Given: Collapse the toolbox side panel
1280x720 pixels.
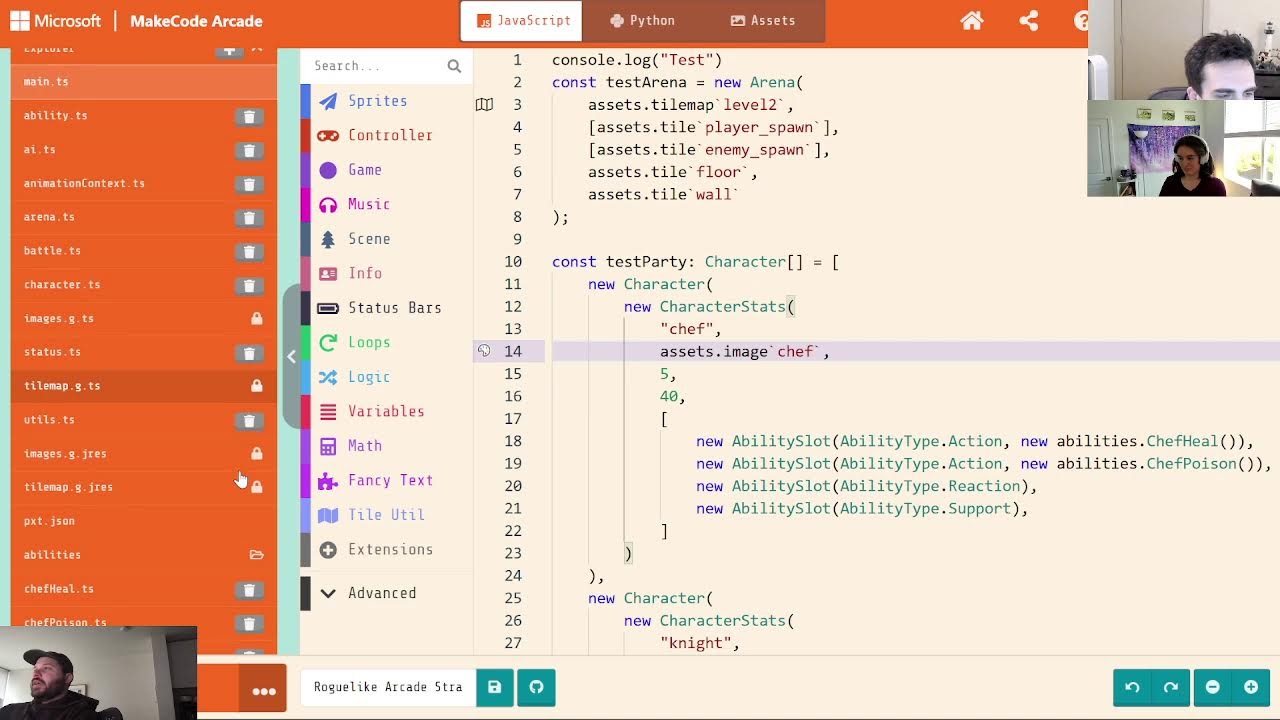Looking at the screenshot, I should [x=291, y=357].
